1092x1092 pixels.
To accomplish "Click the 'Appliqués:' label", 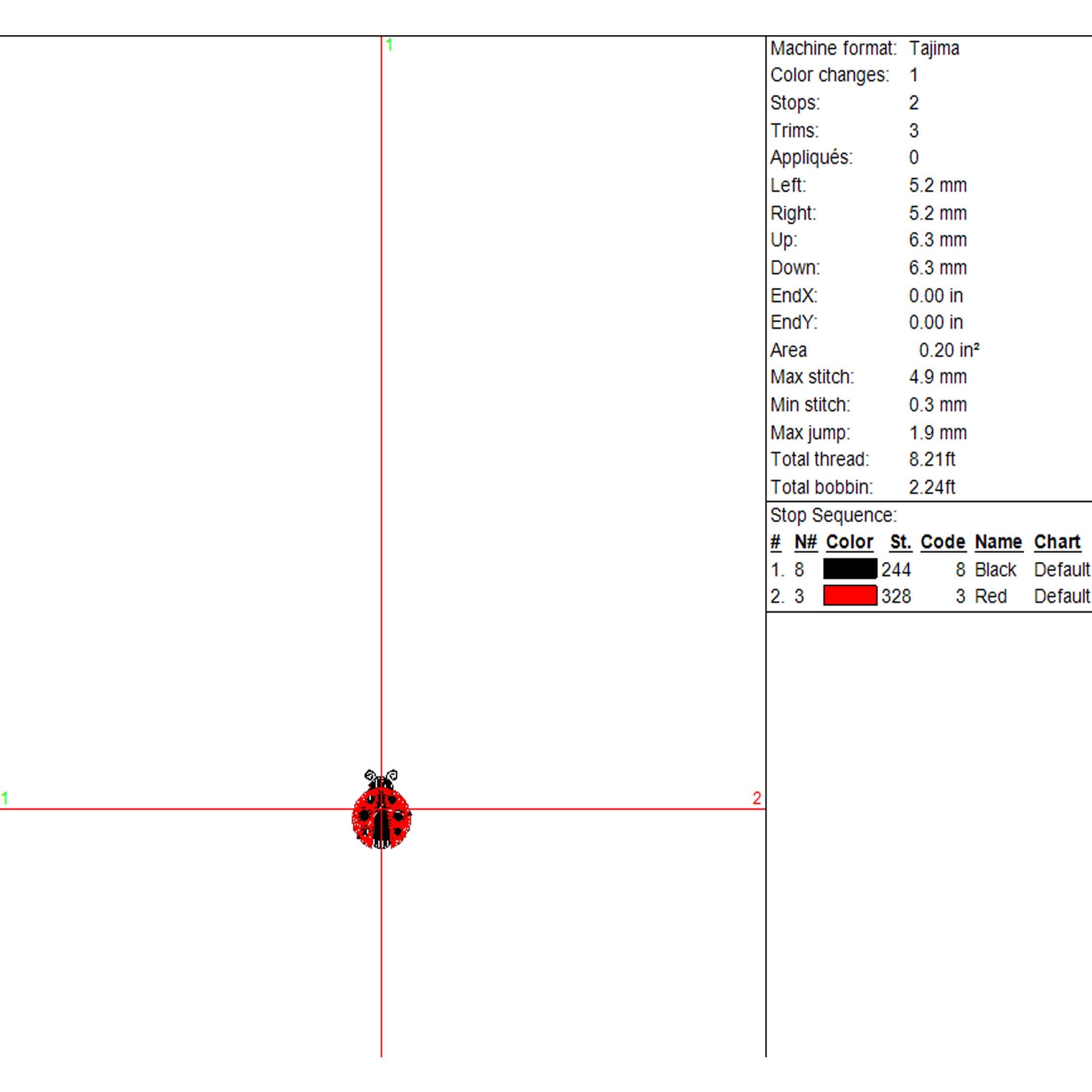I will (811, 157).
